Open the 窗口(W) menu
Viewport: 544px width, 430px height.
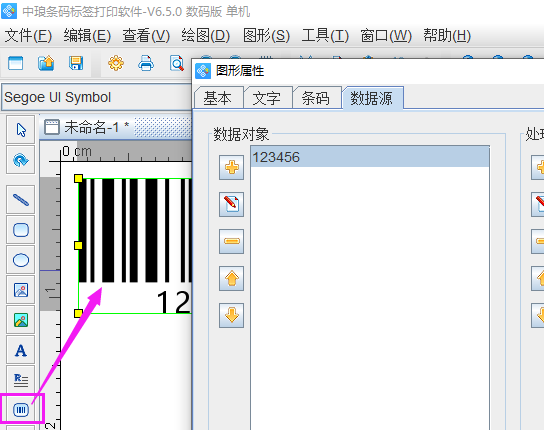386,35
